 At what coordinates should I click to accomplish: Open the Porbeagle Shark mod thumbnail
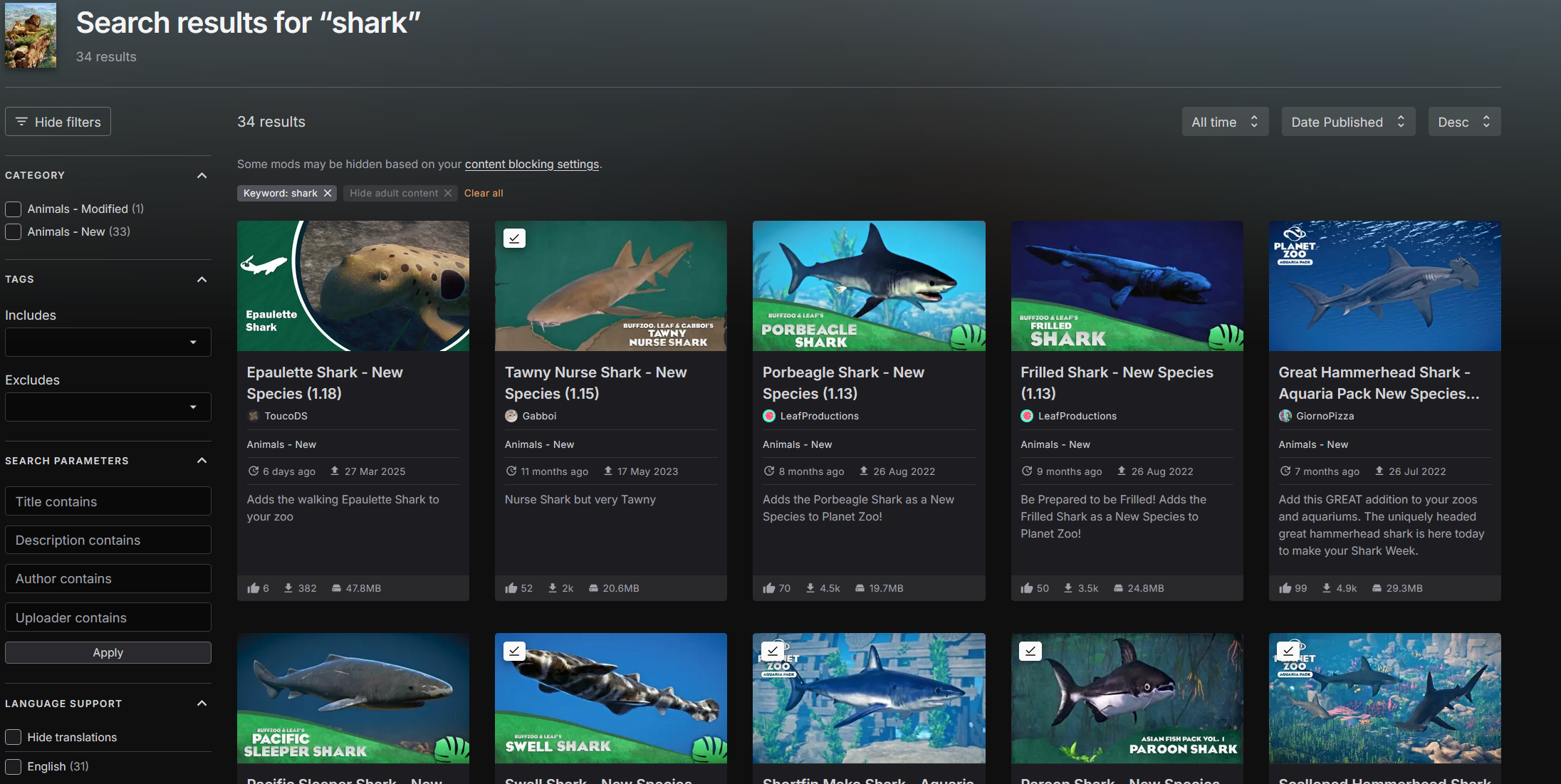coord(869,286)
